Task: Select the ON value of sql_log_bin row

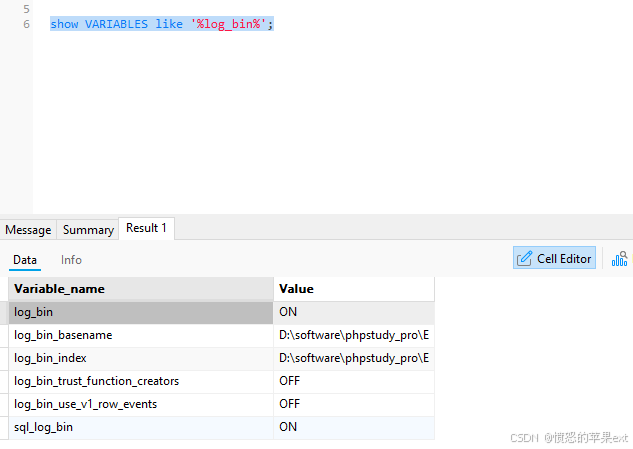Action: (x=354, y=428)
